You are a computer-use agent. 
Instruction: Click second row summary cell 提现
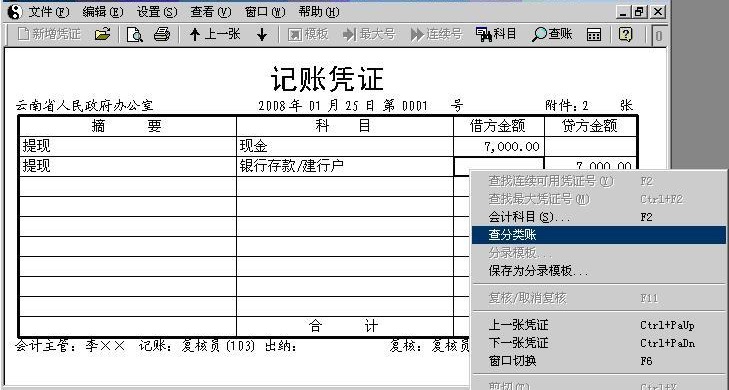click(x=128, y=166)
